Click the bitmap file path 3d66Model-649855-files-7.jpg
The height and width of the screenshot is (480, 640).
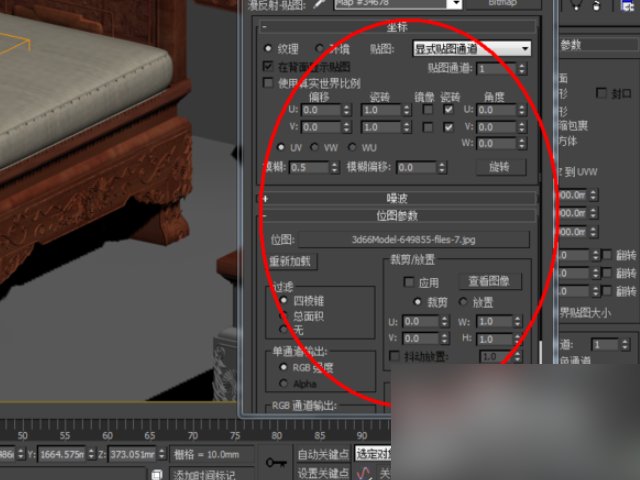click(x=411, y=240)
